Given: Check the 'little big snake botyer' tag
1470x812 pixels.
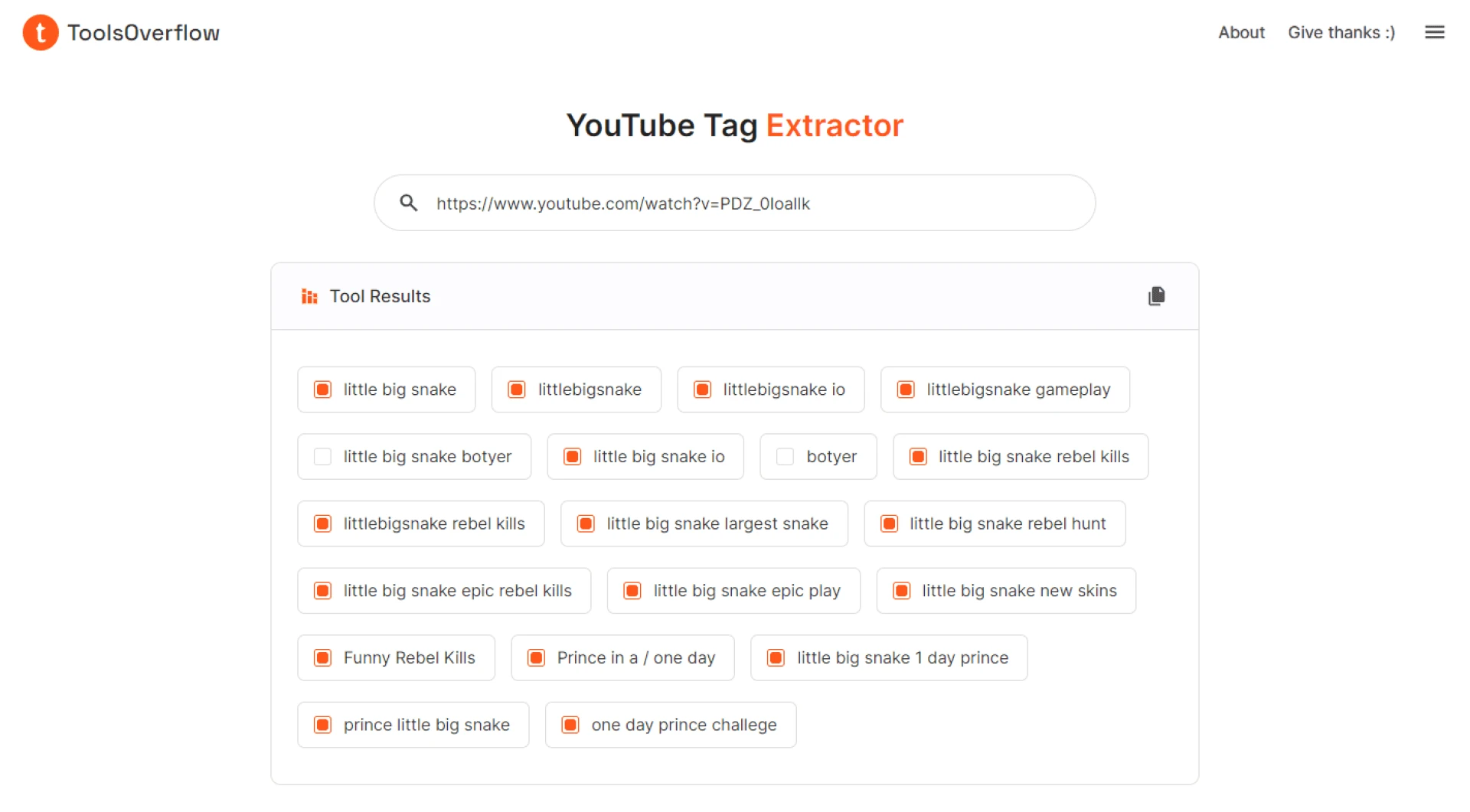Looking at the screenshot, I should (323, 457).
